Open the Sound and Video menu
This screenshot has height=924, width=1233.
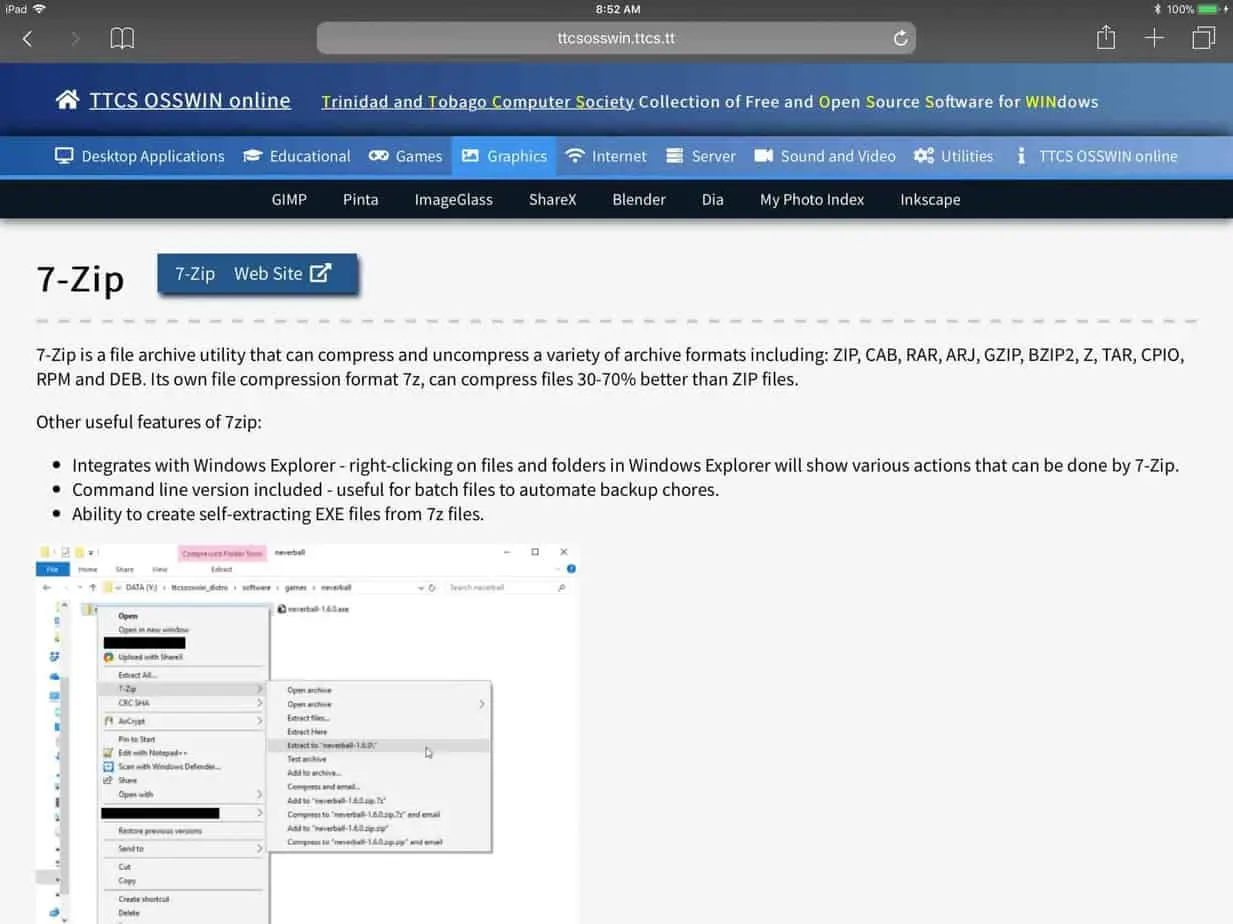point(837,156)
